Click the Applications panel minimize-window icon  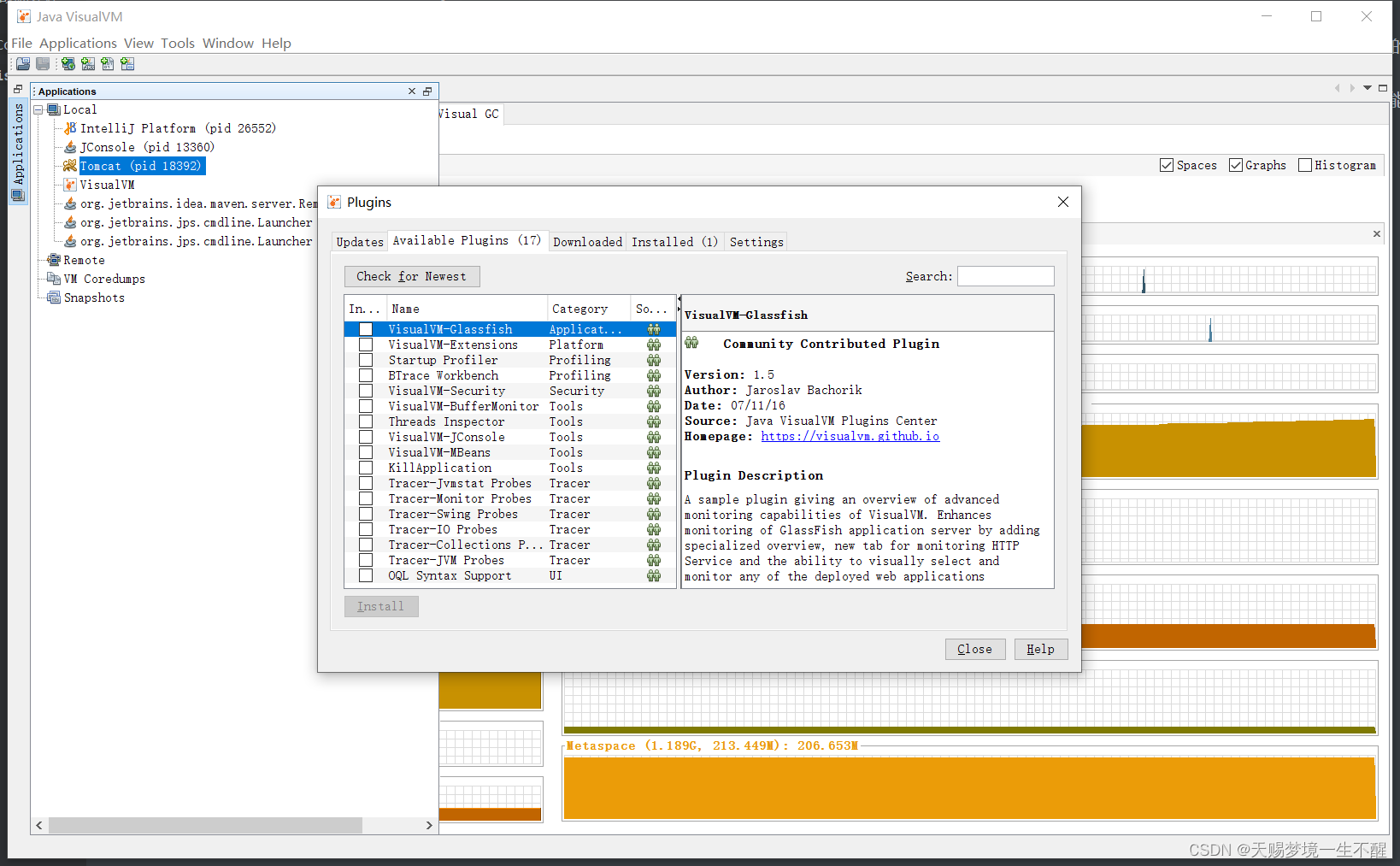(x=427, y=91)
